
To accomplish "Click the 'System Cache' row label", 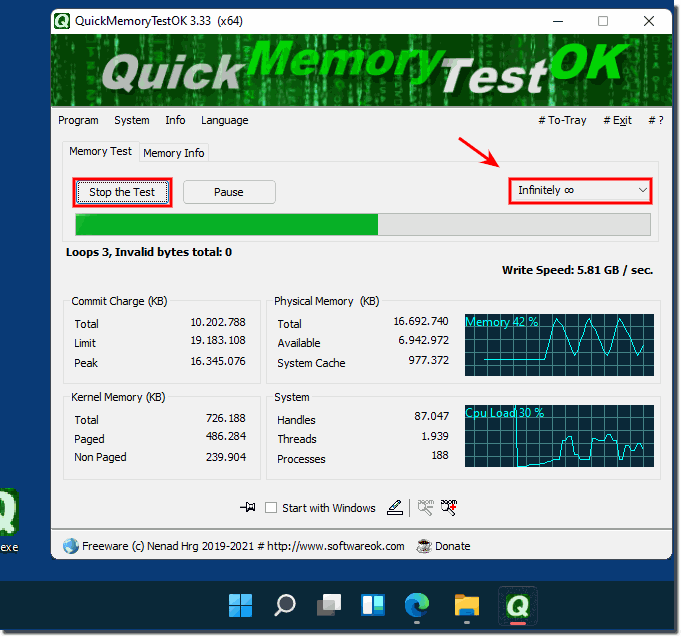I will [311, 363].
